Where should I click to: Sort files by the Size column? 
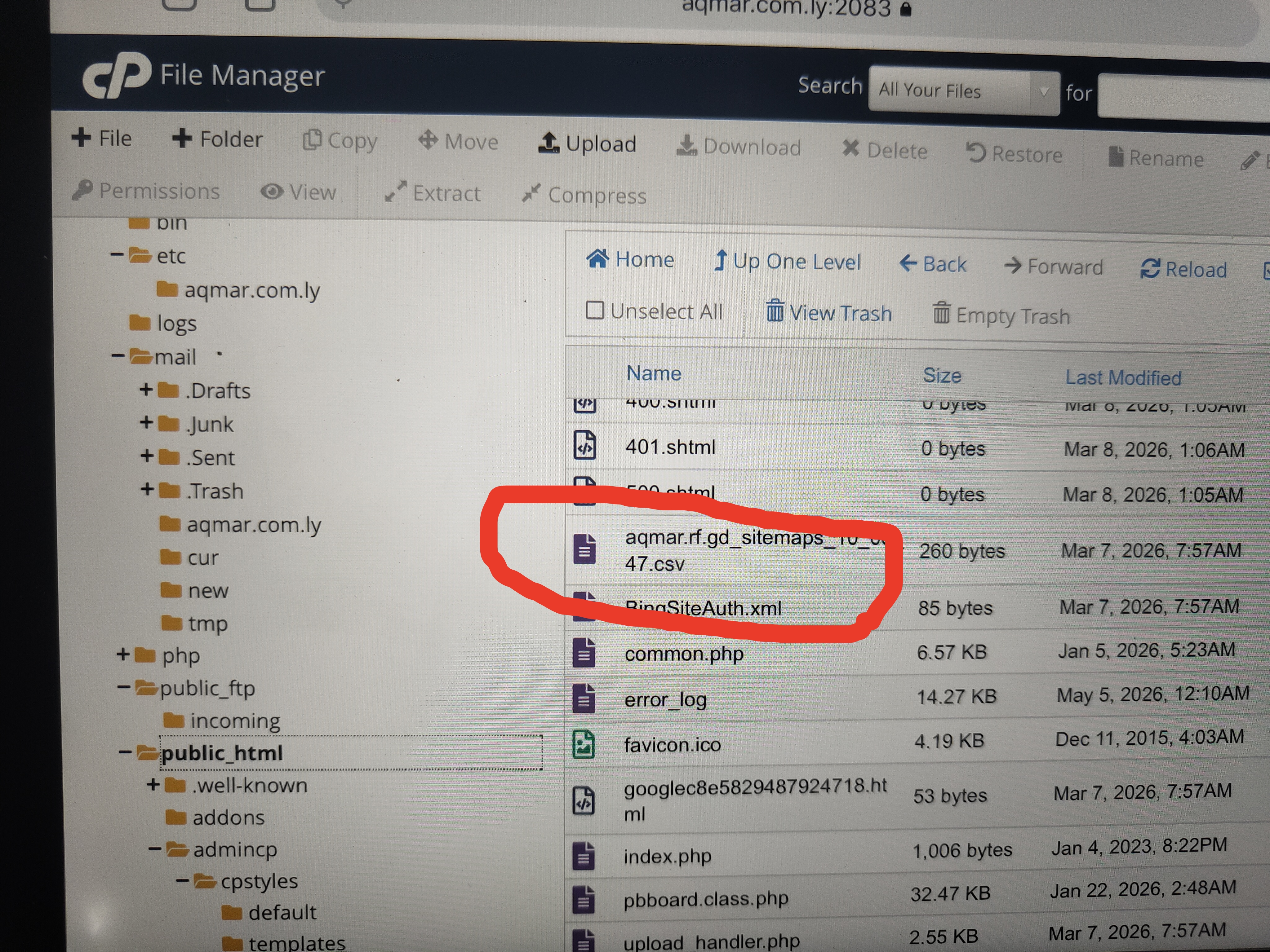(942, 375)
